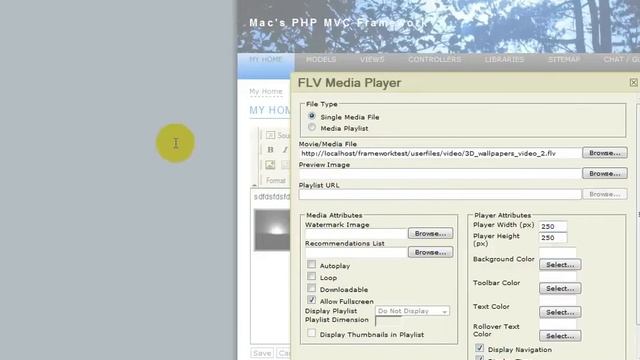This screenshot has width=640, height=360.
Task: Uncheck Display Navigation checkbox
Action: point(479,348)
